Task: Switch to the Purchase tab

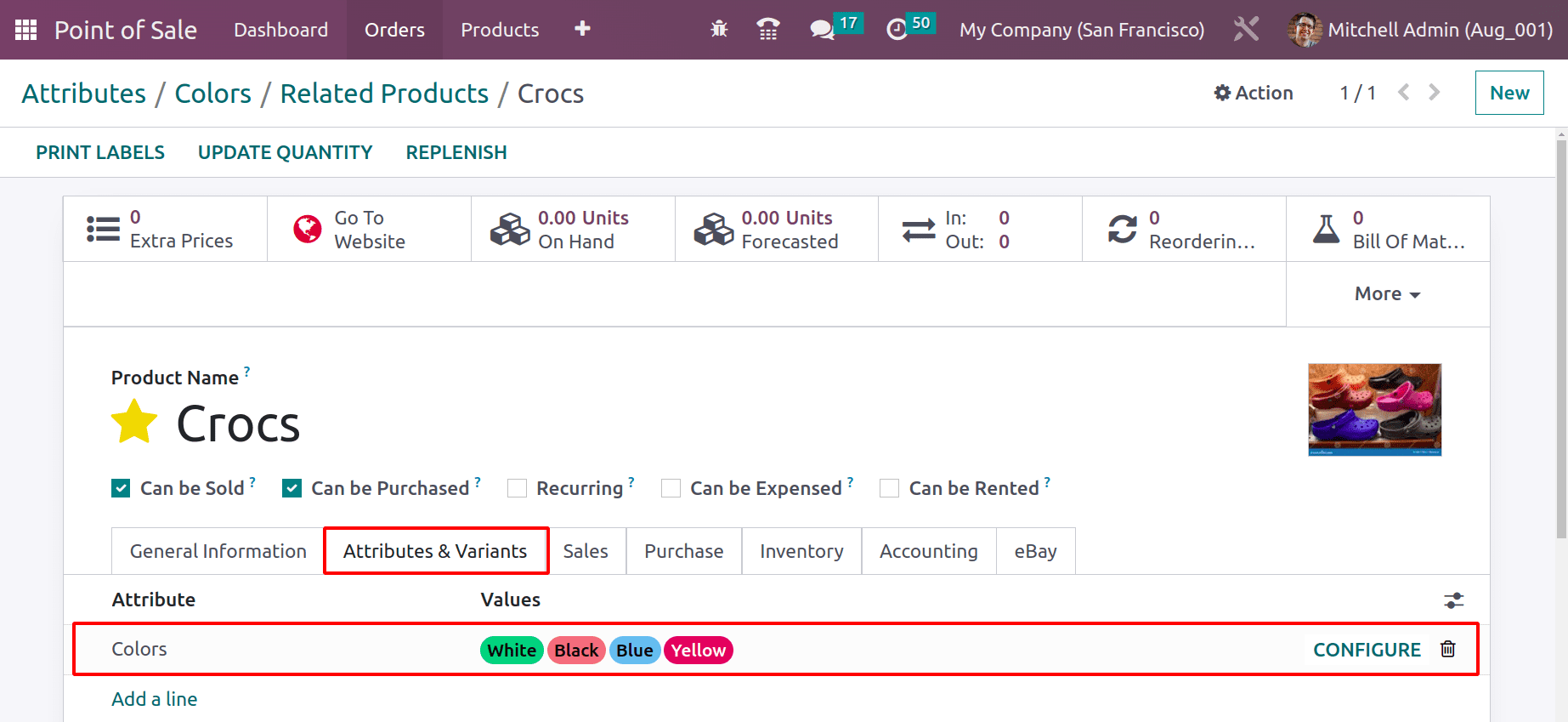Action: tap(684, 551)
